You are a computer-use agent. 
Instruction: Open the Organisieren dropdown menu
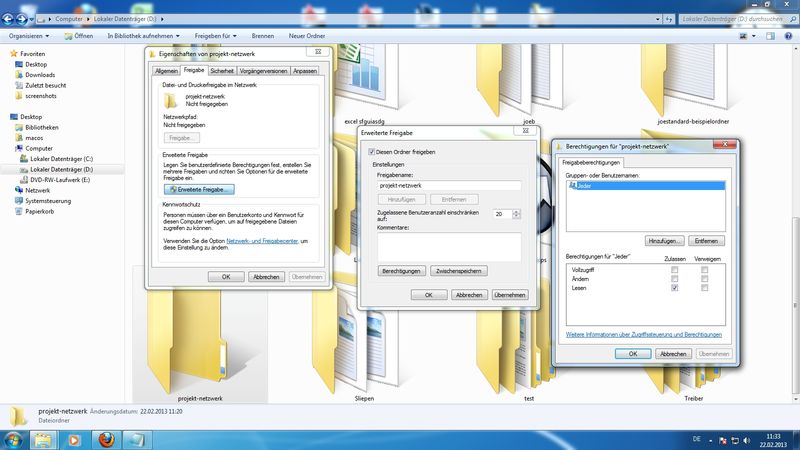32,35
